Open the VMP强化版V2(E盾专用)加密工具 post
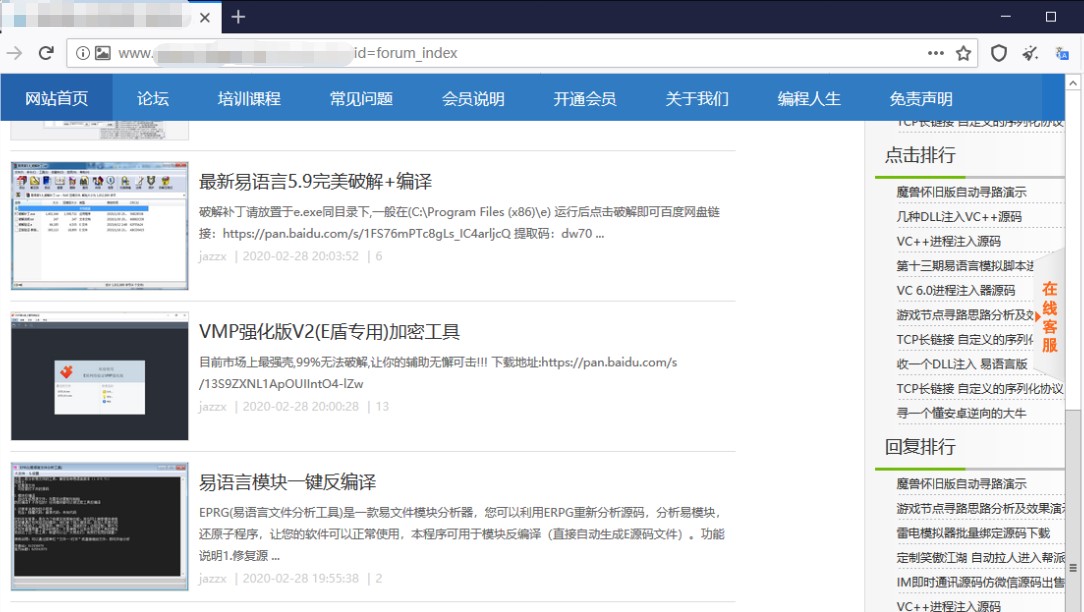1084x612 pixels. point(329,332)
